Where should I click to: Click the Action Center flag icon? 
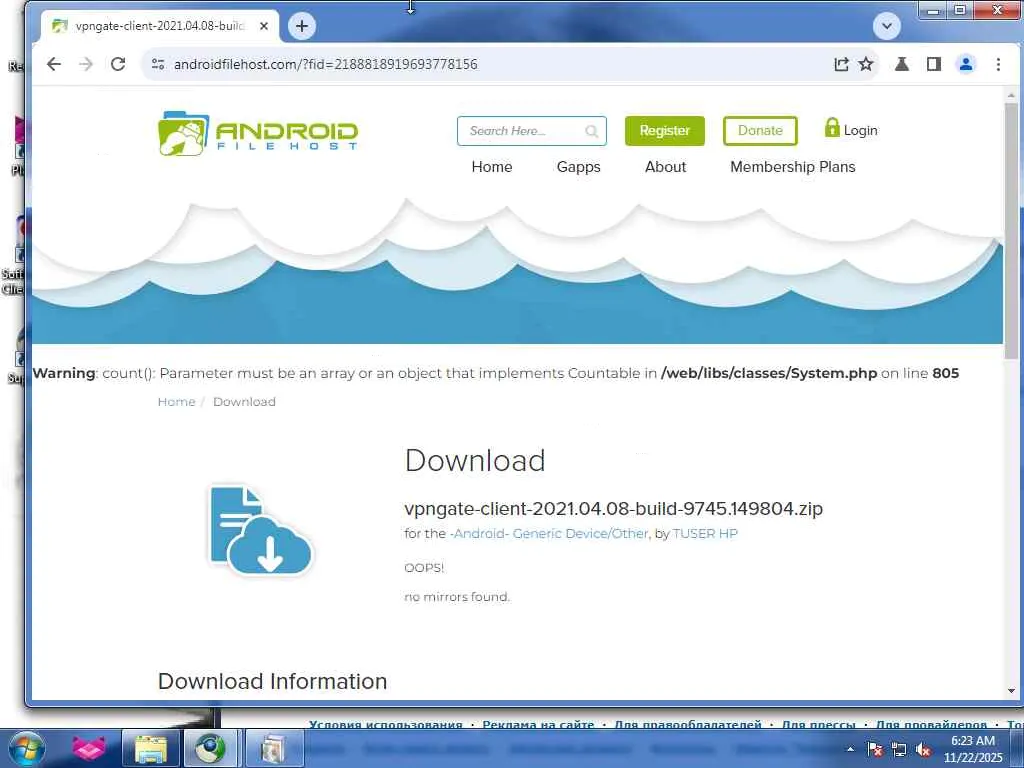coord(875,750)
